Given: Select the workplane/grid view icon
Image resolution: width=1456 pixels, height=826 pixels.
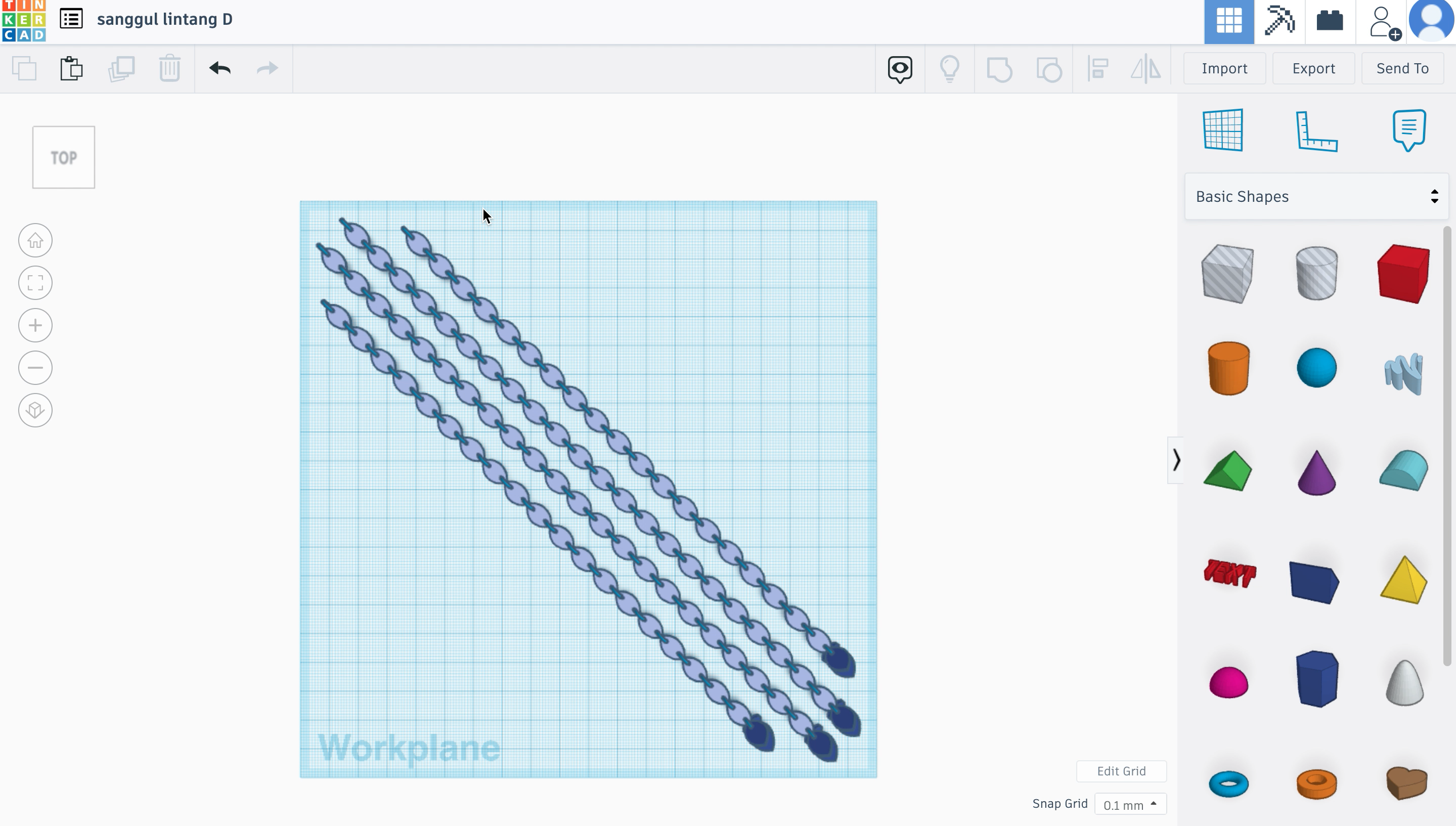Looking at the screenshot, I should click(1224, 130).
